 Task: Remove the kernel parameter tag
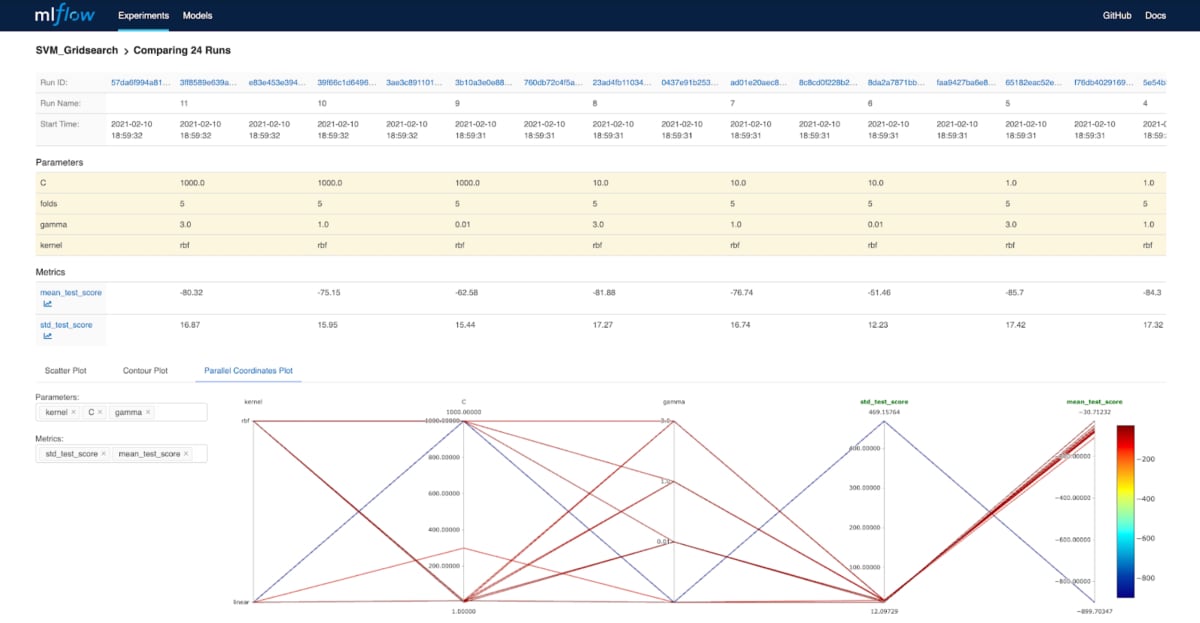tap(74, 412)
